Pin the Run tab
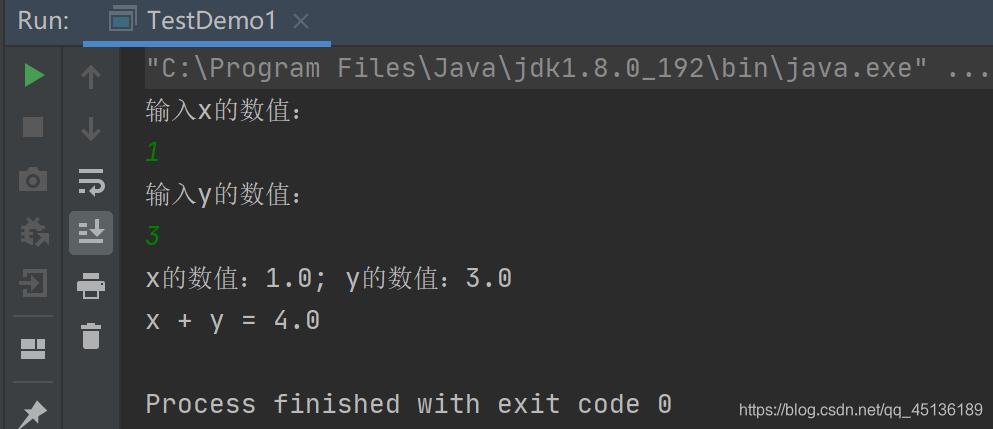 point(32,415)
